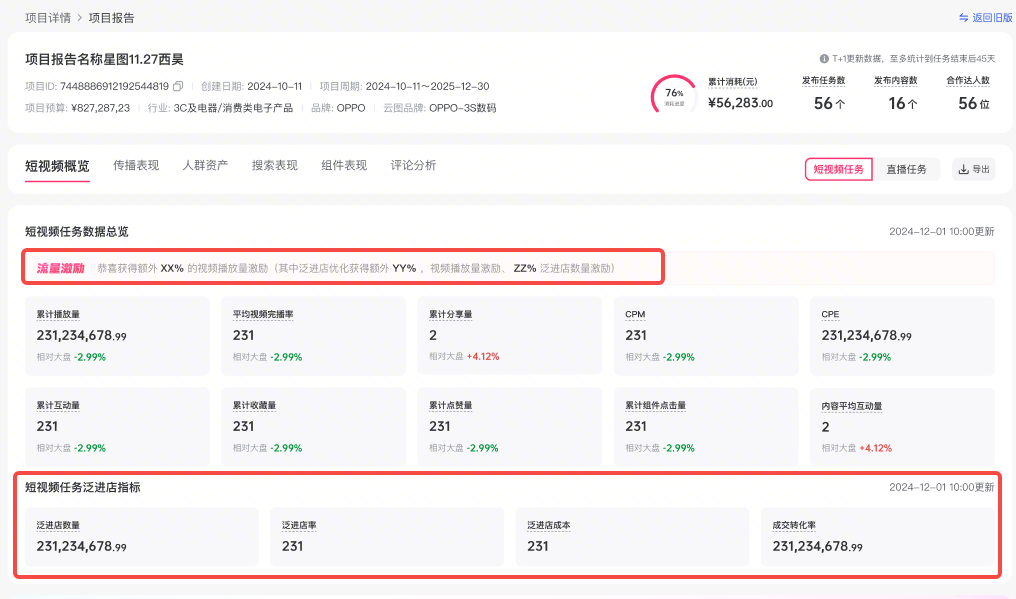1016x599 pixels.
Task: Click the 短视频任务泛进店指标 section heading
Action: pyautogui.click(x=82, y=487)
